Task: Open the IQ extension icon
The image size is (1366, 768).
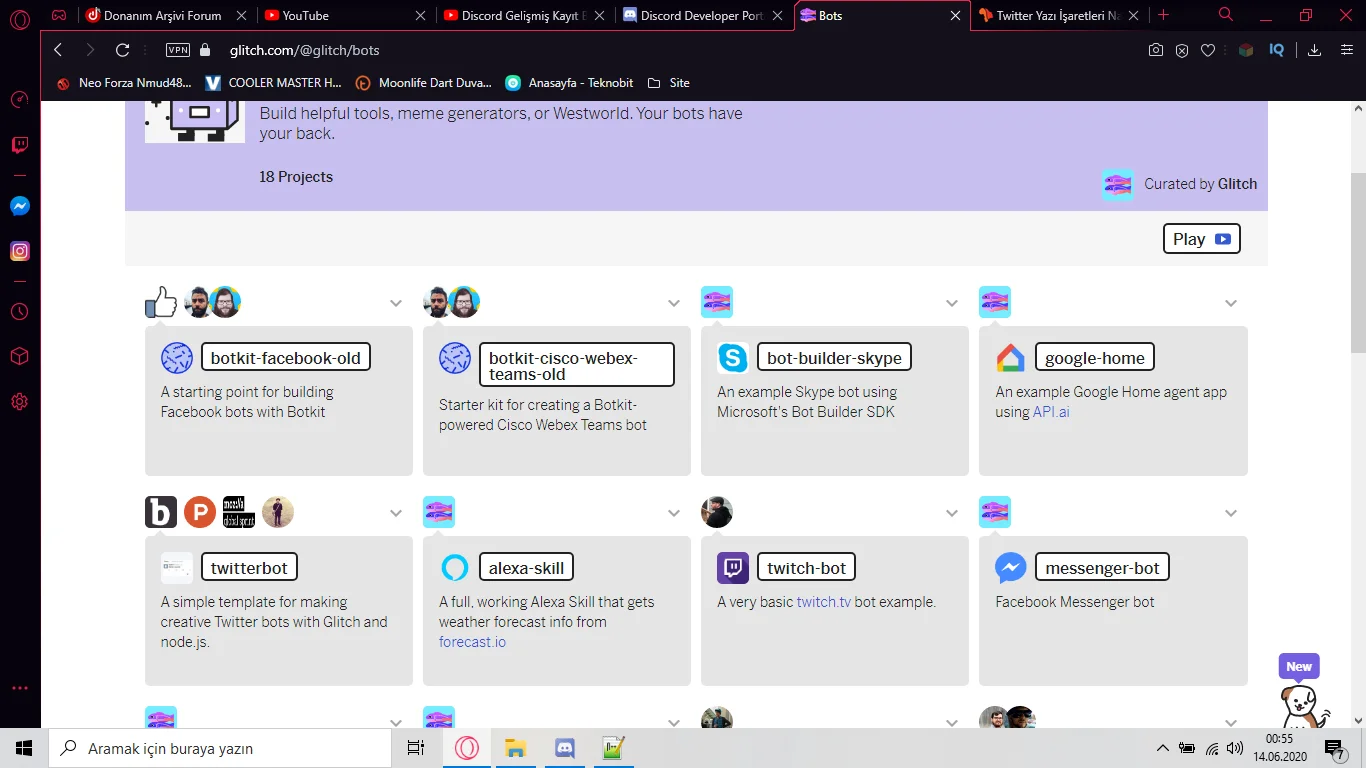Action: (x=1276, y=50)
